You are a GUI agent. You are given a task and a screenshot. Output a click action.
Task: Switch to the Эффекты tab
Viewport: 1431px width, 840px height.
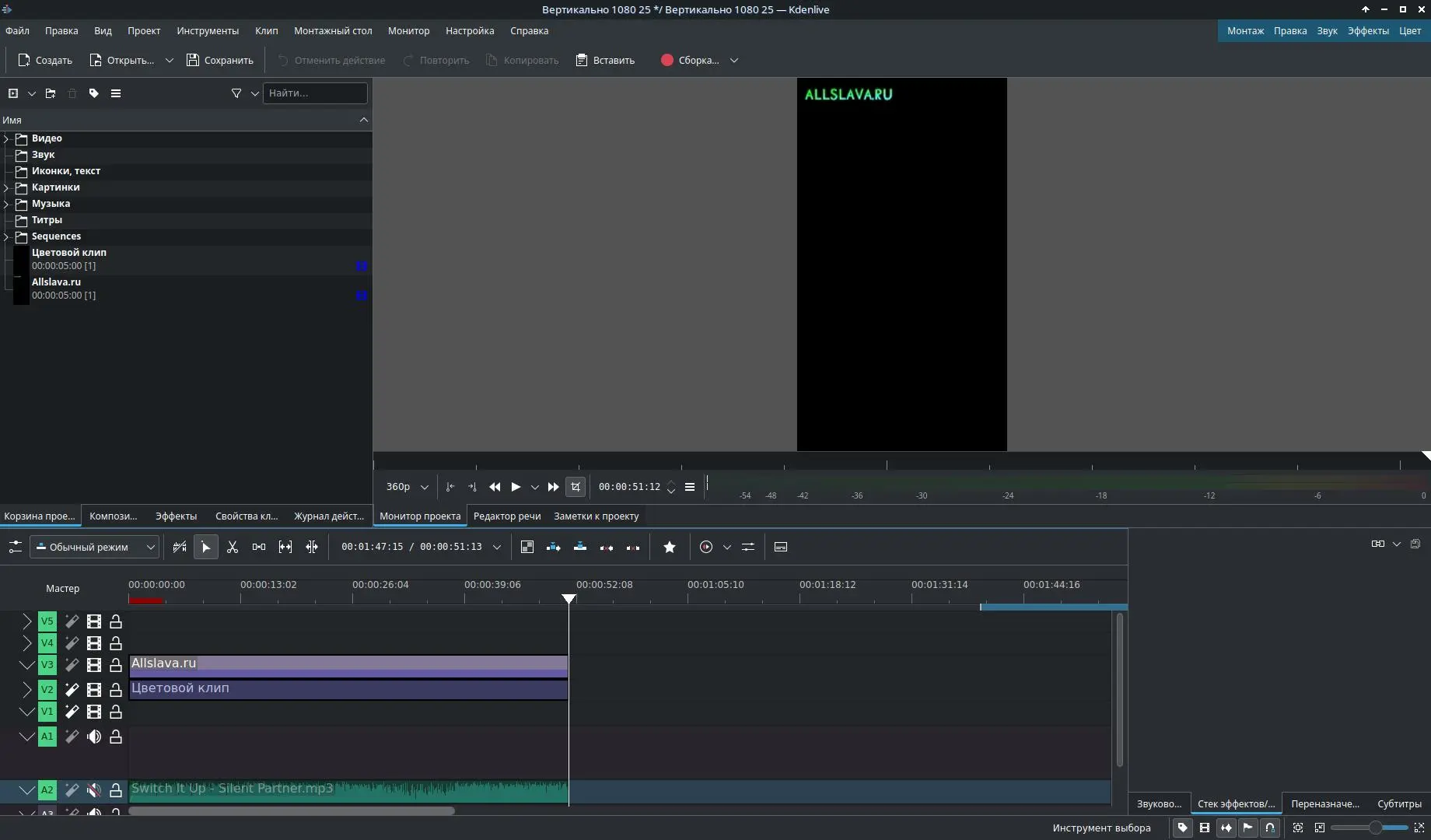click(x=174, y=516)
